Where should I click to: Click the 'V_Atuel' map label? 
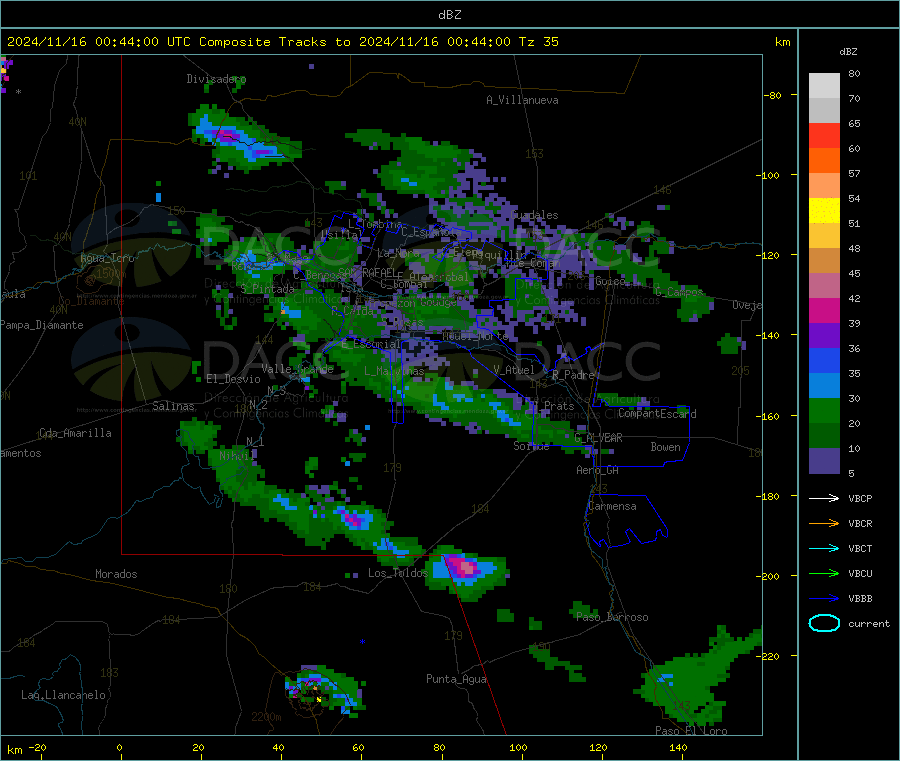[514, 370]
